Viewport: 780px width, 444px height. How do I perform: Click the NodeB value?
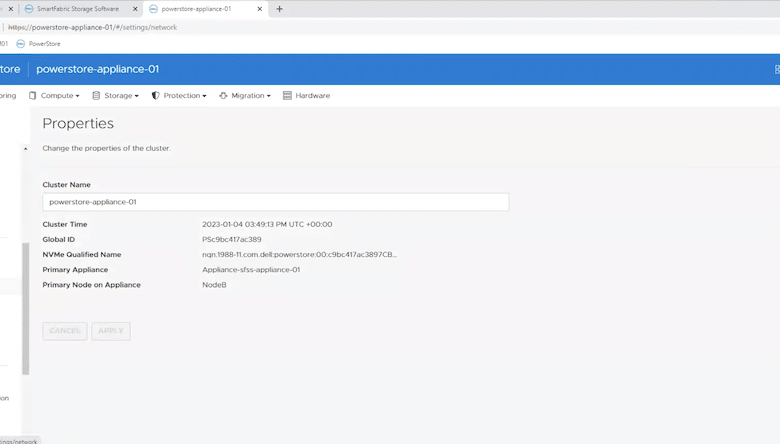pyautogui.click(x=214, y=285)
